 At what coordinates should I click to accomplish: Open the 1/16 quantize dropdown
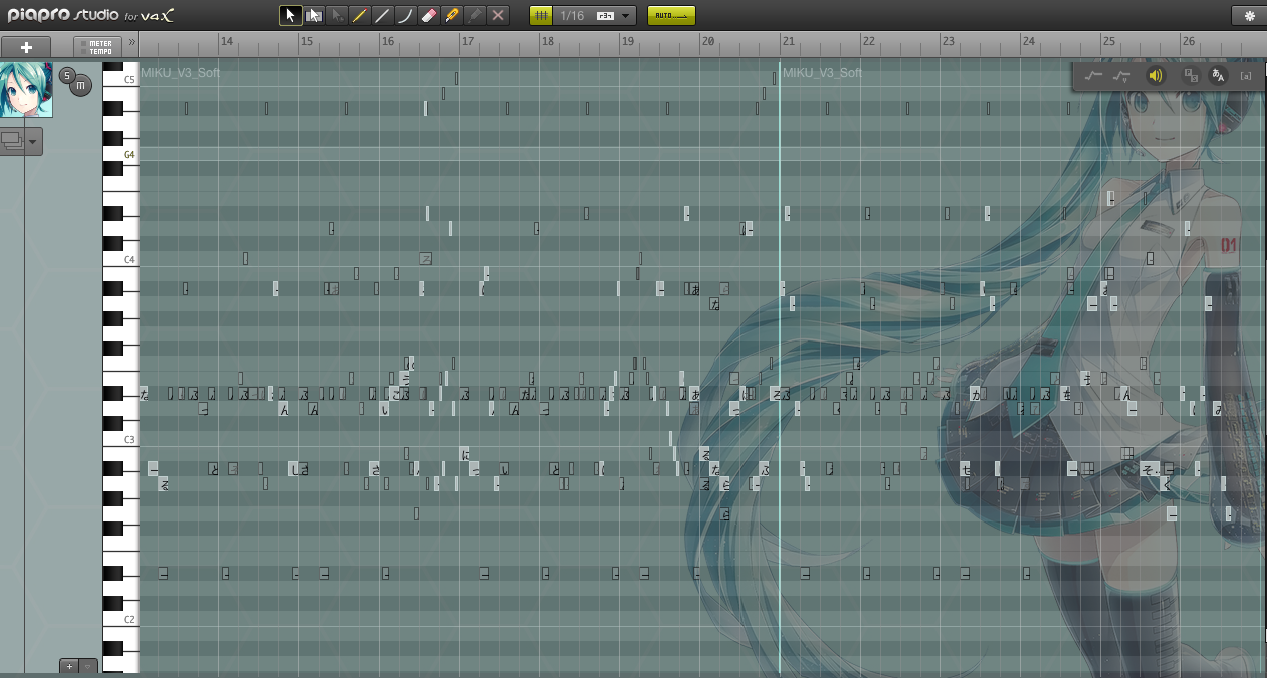tap(594, 15)
